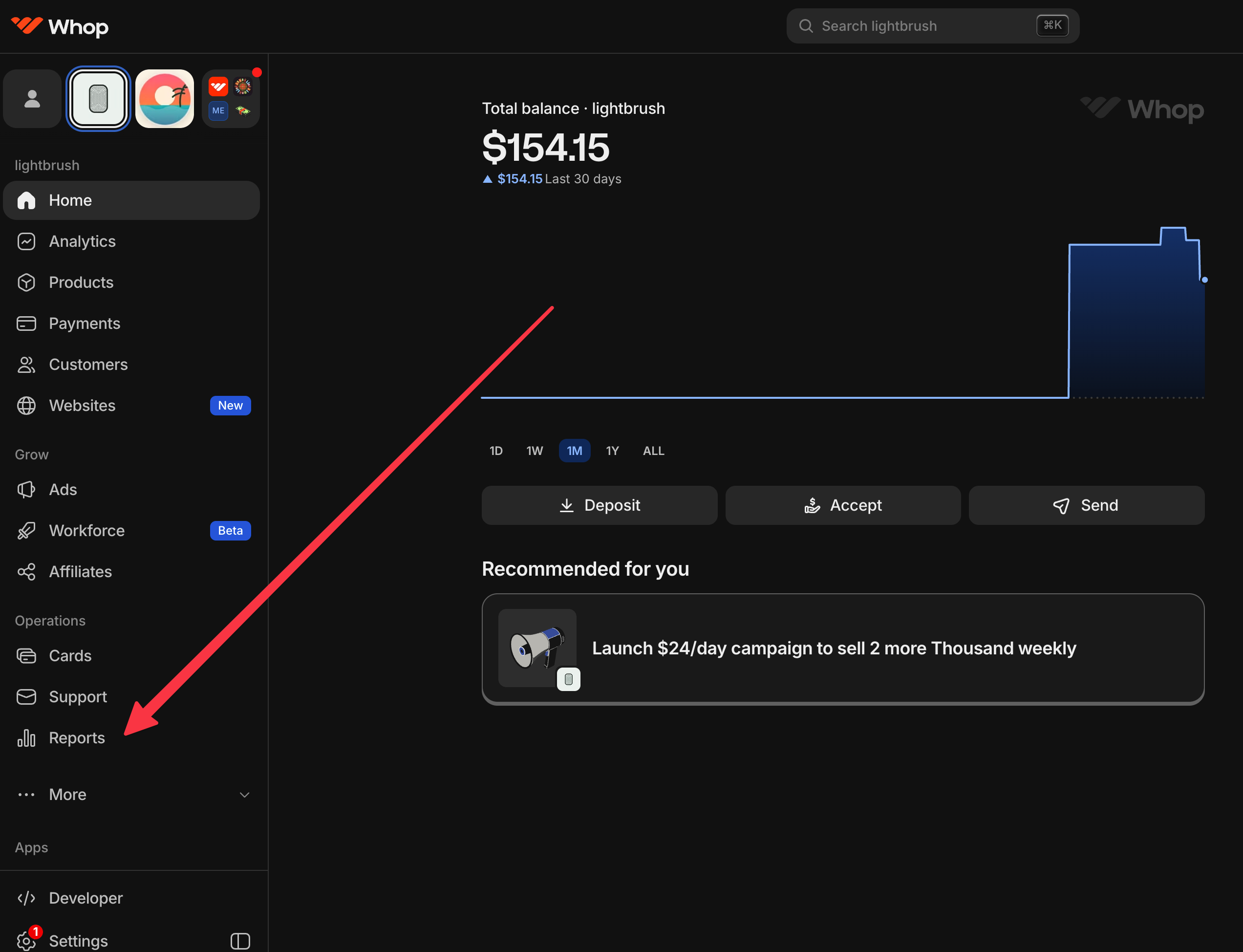
Task: Open the Workforce section
Action: [x=131, y=530]
